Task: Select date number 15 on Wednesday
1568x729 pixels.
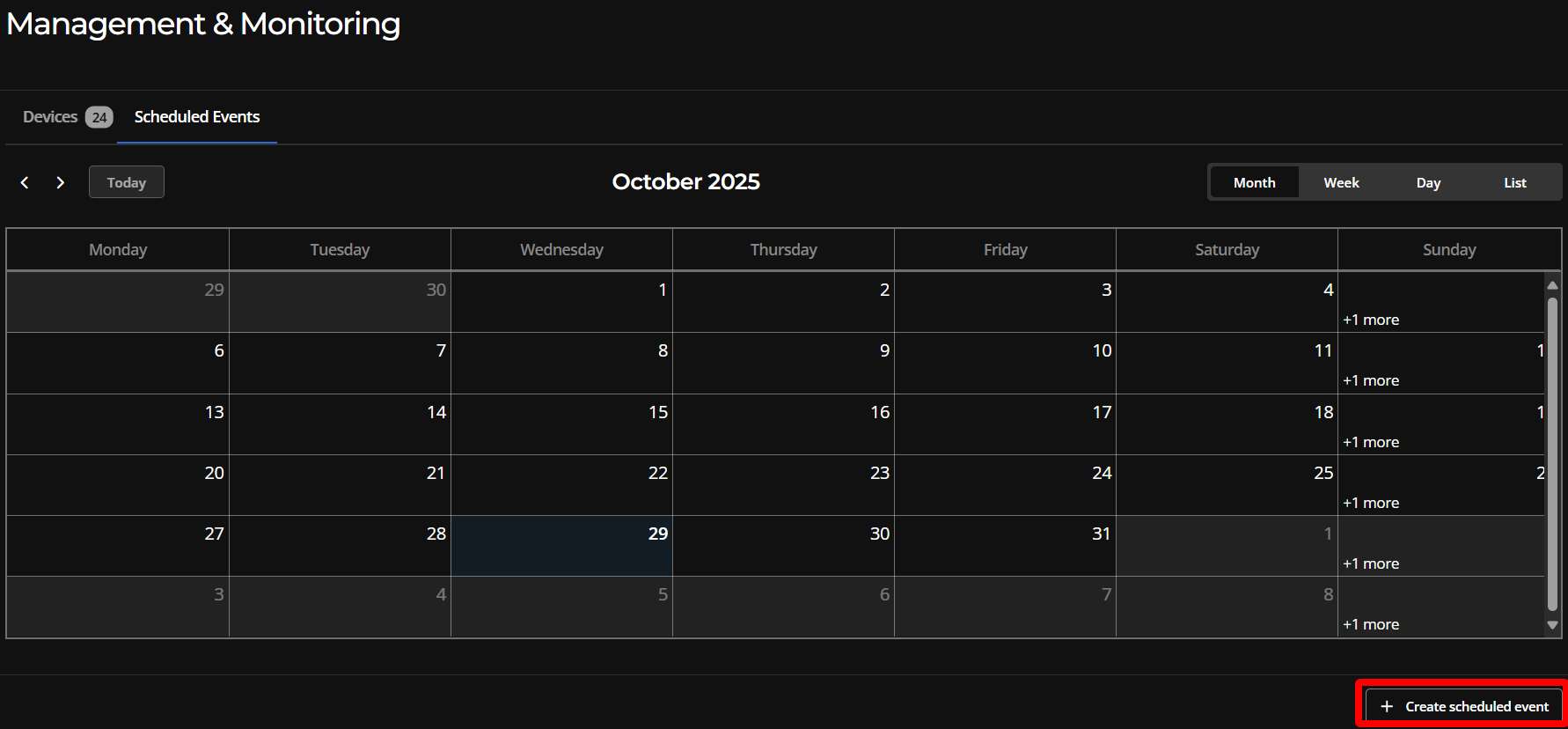Action: (658, 412)
